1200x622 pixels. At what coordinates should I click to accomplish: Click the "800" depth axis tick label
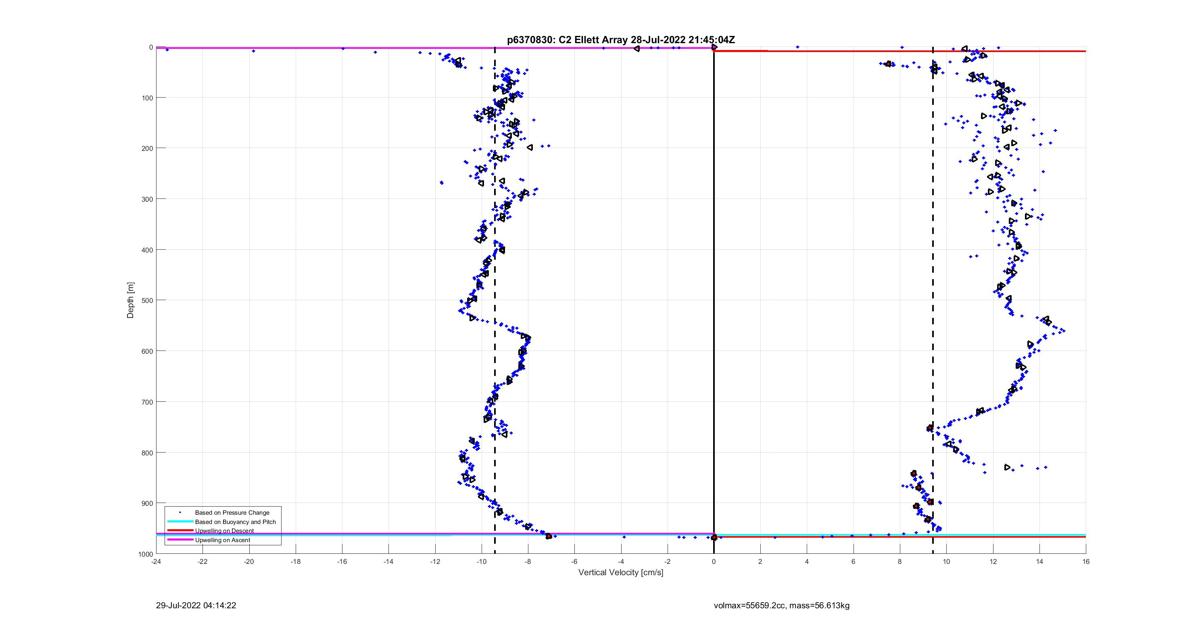pyautogui.click(x=146, y=452)
